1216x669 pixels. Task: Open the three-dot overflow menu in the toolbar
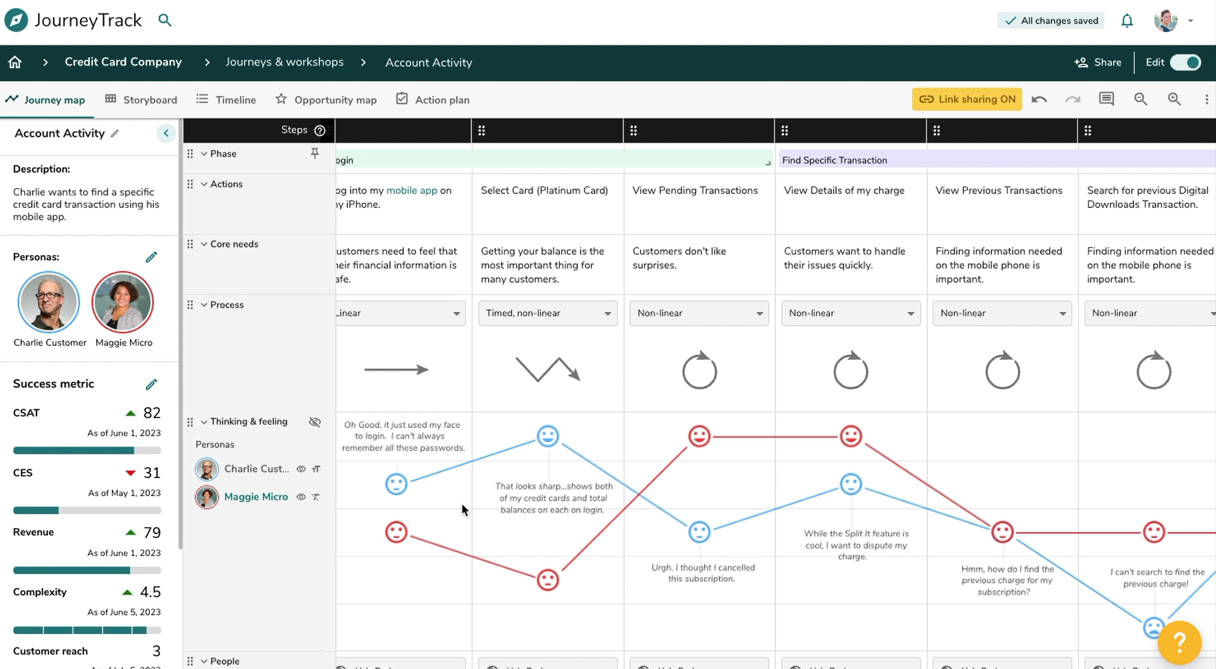[x=1206, y=99]
